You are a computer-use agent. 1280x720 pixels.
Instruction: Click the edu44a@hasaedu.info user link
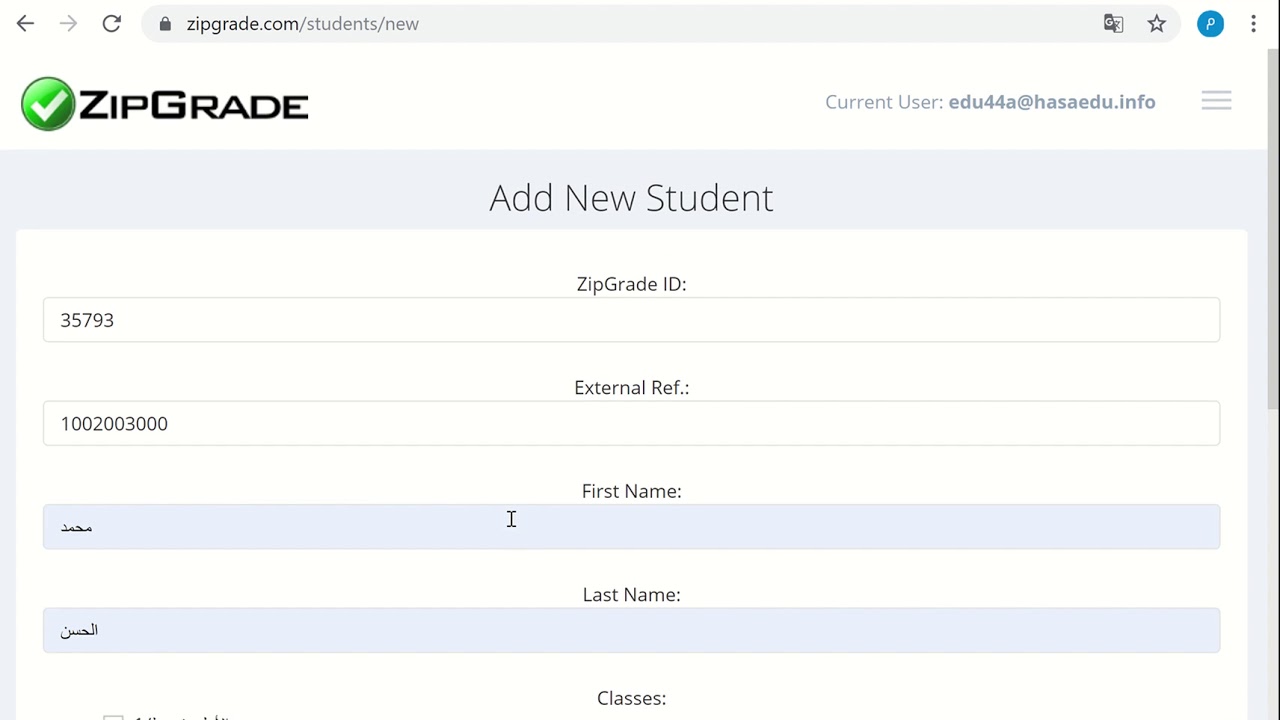(x=1051, y=102)
